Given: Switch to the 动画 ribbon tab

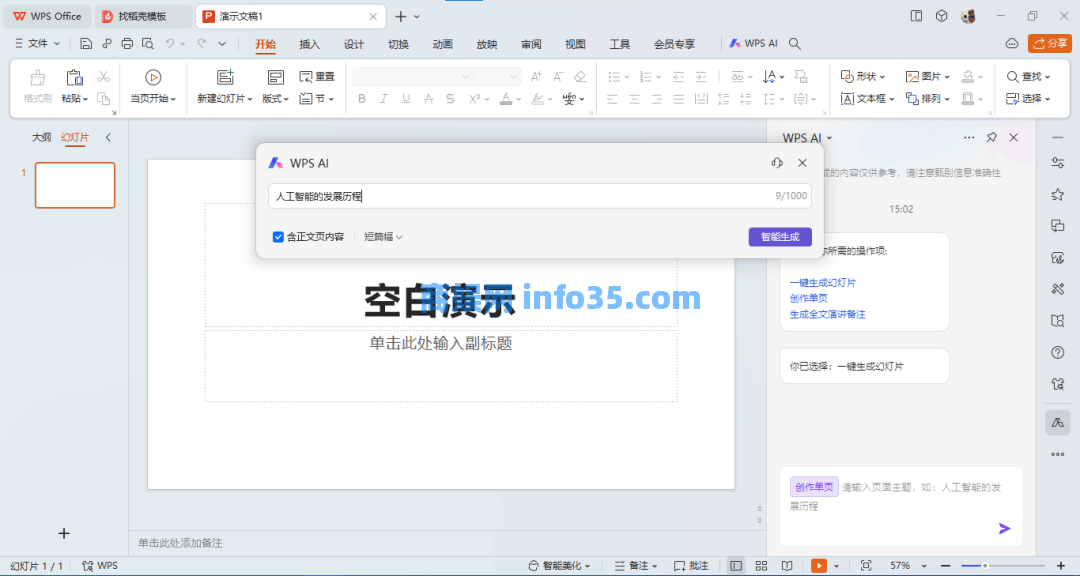Looking at the screenshot, I should pos(442,44).
